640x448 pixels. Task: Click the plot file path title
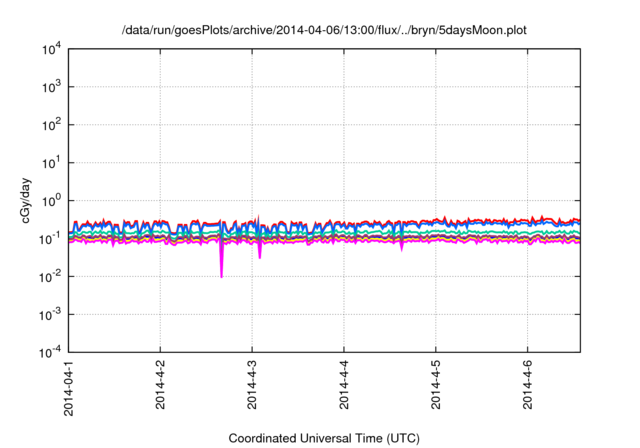tap(324, 30)
